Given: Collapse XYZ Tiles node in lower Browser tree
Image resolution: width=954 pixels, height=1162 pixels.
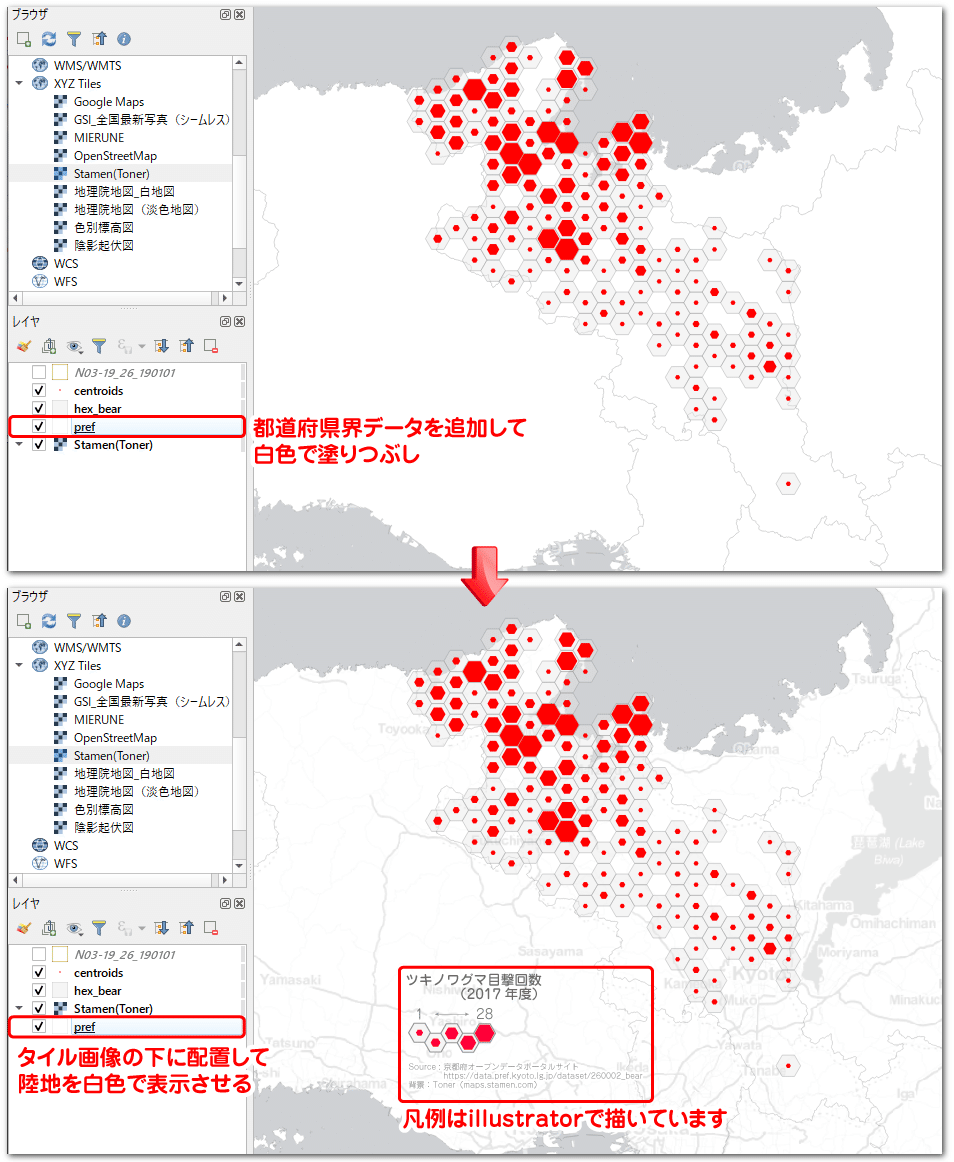Looking at the screenshot, I should 19,665.
